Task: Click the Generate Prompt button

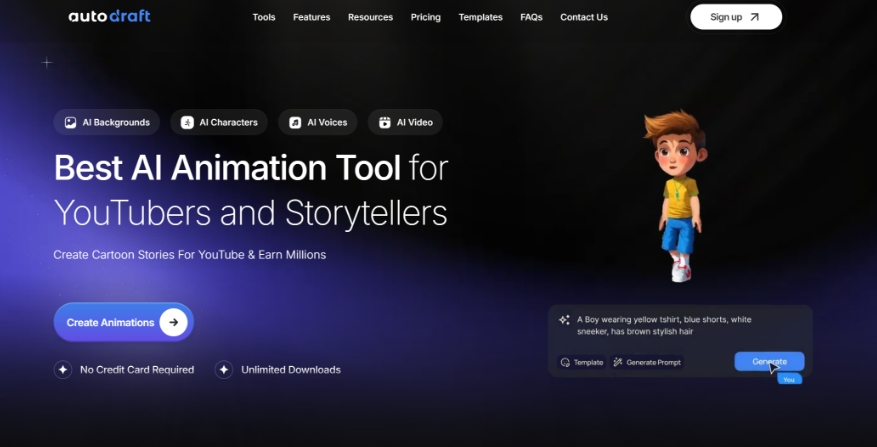Action: pyautogui.click(x=647, y=363)
